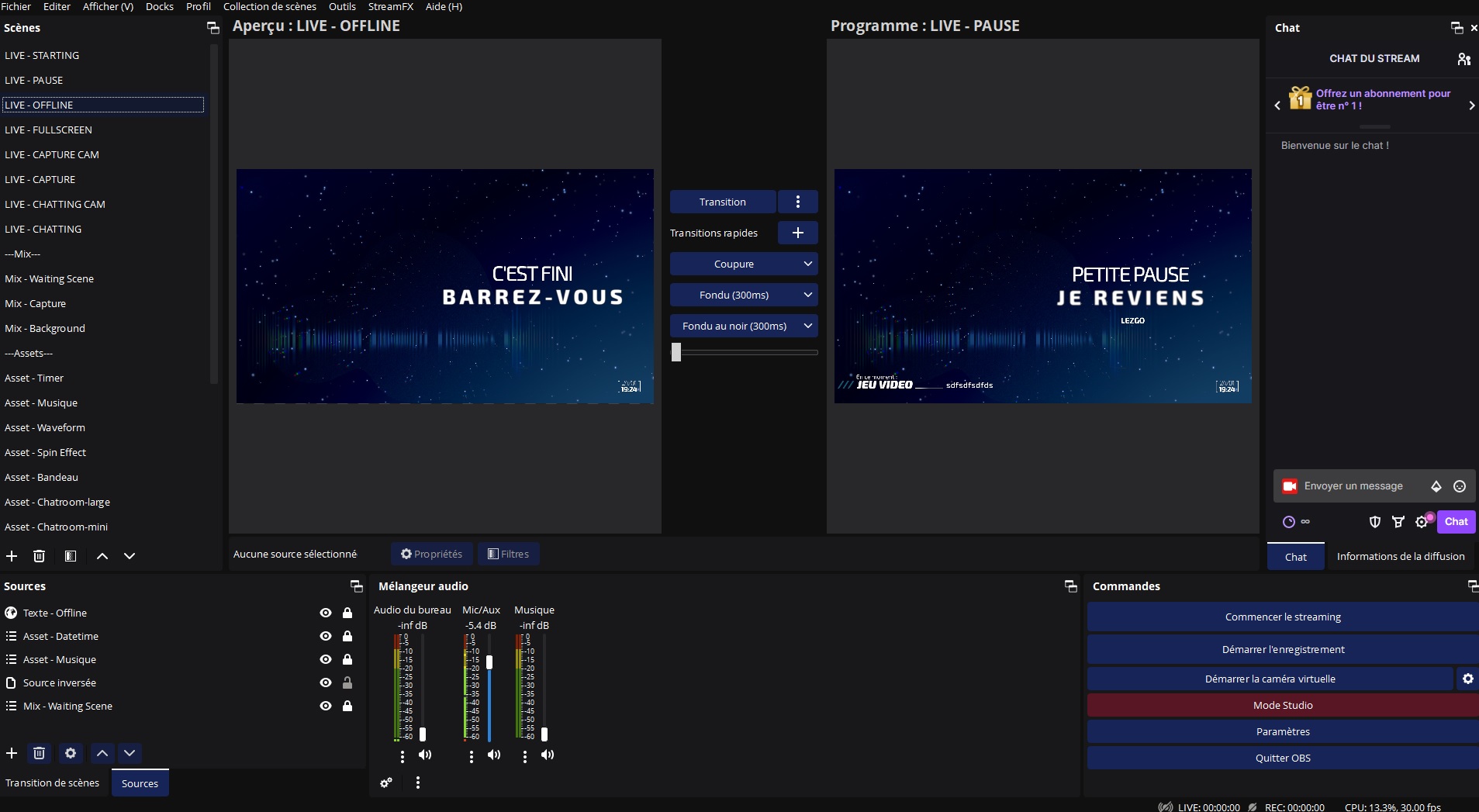Mute the Mic/Aux speaker icon

[494, 755]
